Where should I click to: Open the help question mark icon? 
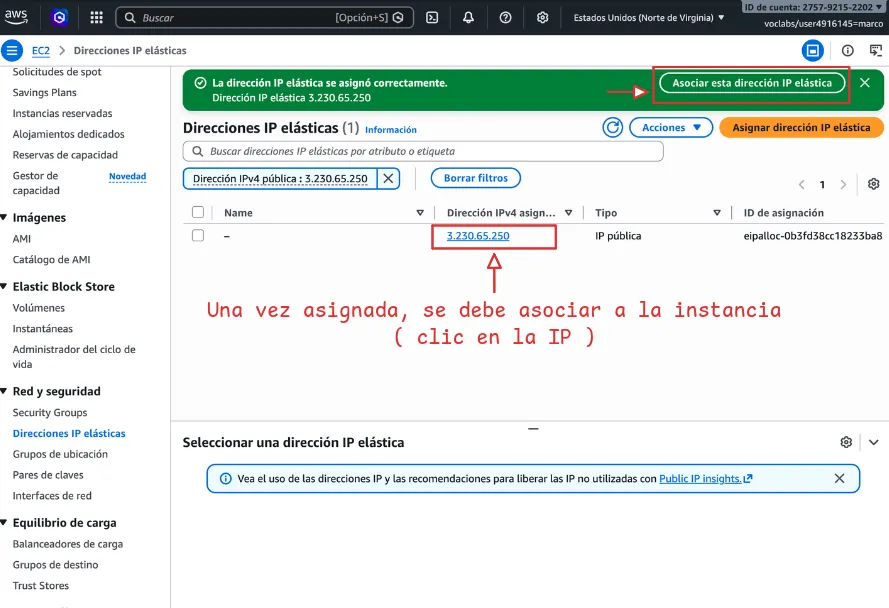pyautogui.click(x=505, y=18)
